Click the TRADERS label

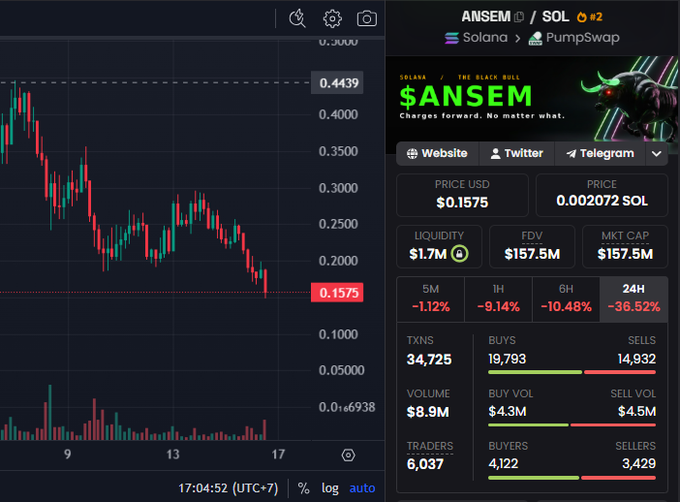[430, 446]
